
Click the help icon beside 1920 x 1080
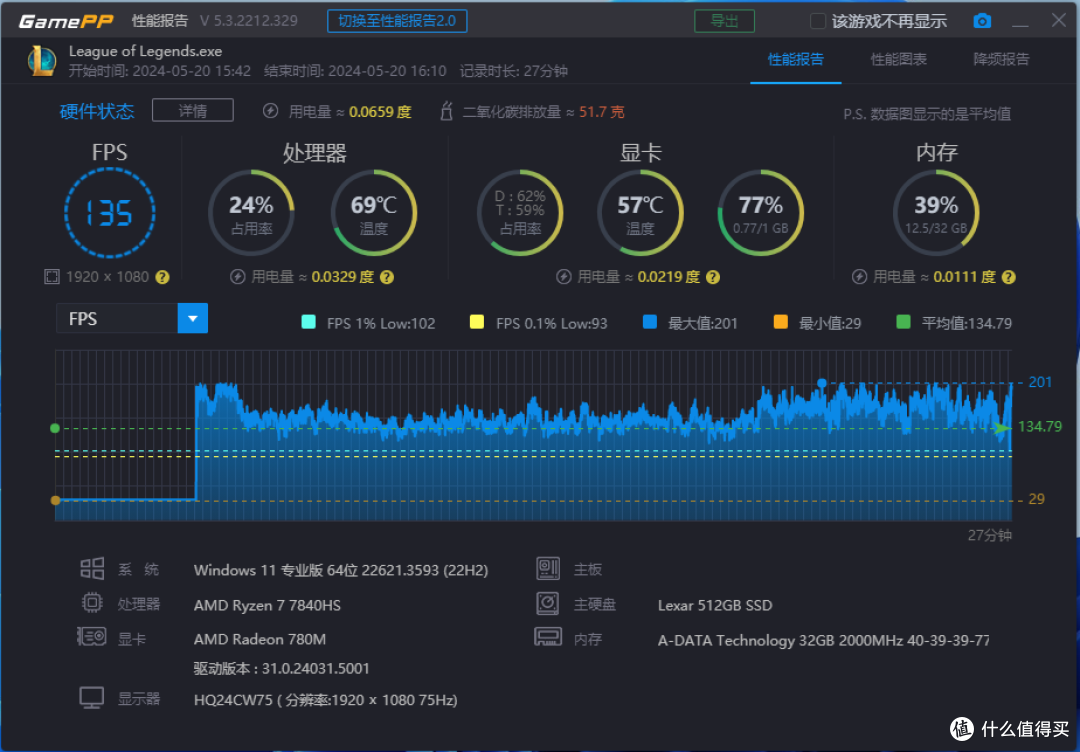[x=162, y=277]
